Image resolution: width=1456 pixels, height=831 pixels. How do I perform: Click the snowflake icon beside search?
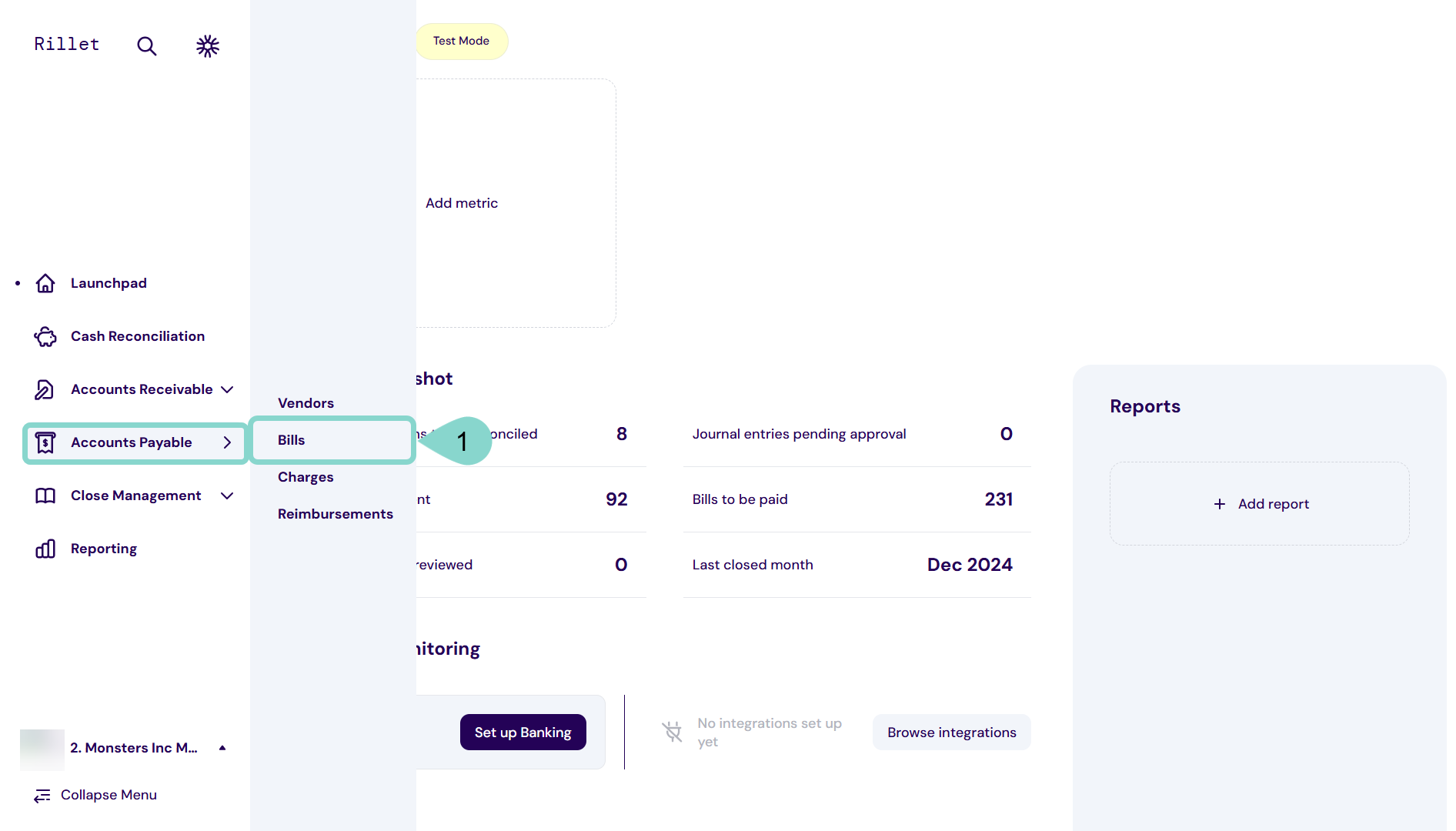(208, 46)
